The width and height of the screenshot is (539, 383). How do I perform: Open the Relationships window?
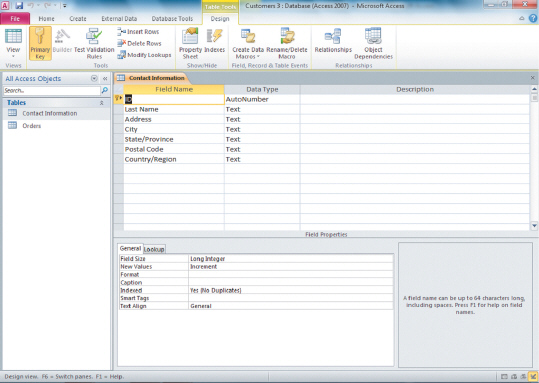coord(333,41)
